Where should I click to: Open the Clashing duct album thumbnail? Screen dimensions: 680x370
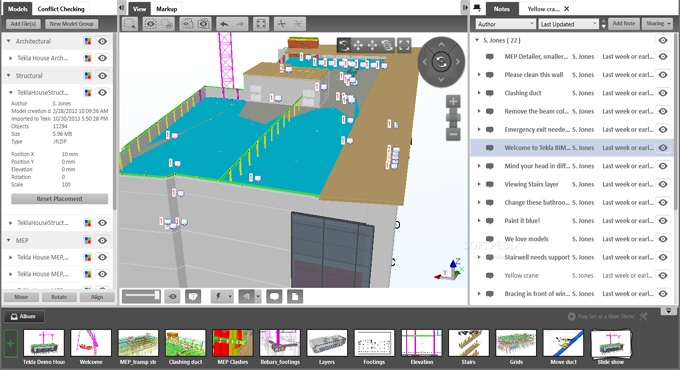tap(185, 343)
